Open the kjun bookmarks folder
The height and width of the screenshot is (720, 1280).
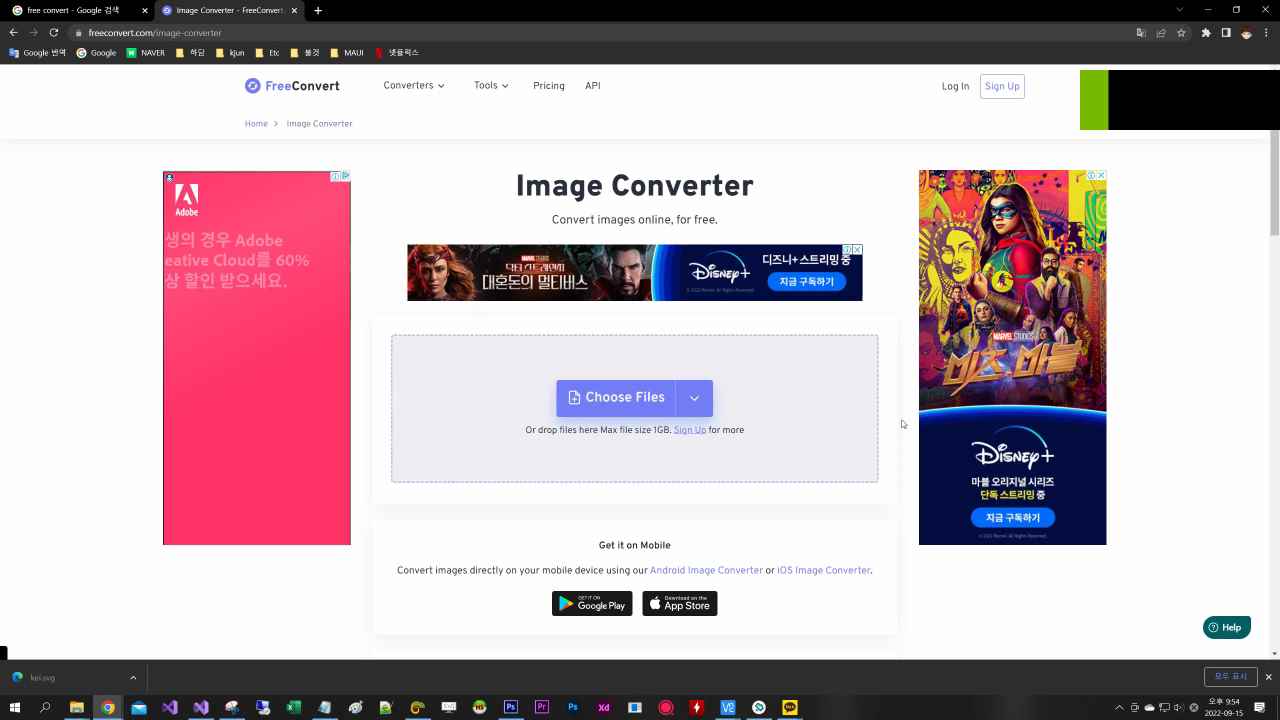click(230, 53)
